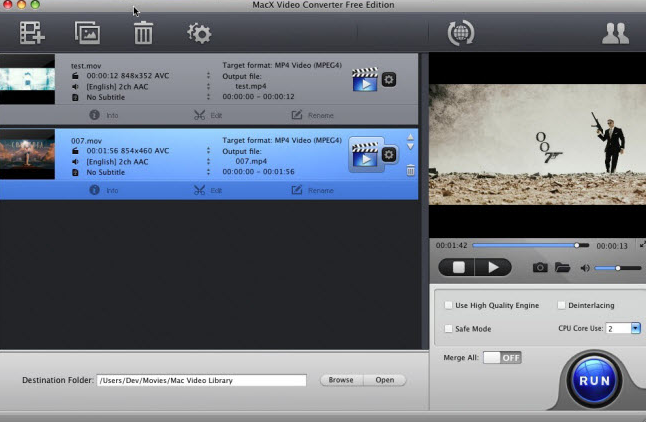Click the 00:01:42 elapsed time
This screenshot has width=646, height=422.
[452, 245]
